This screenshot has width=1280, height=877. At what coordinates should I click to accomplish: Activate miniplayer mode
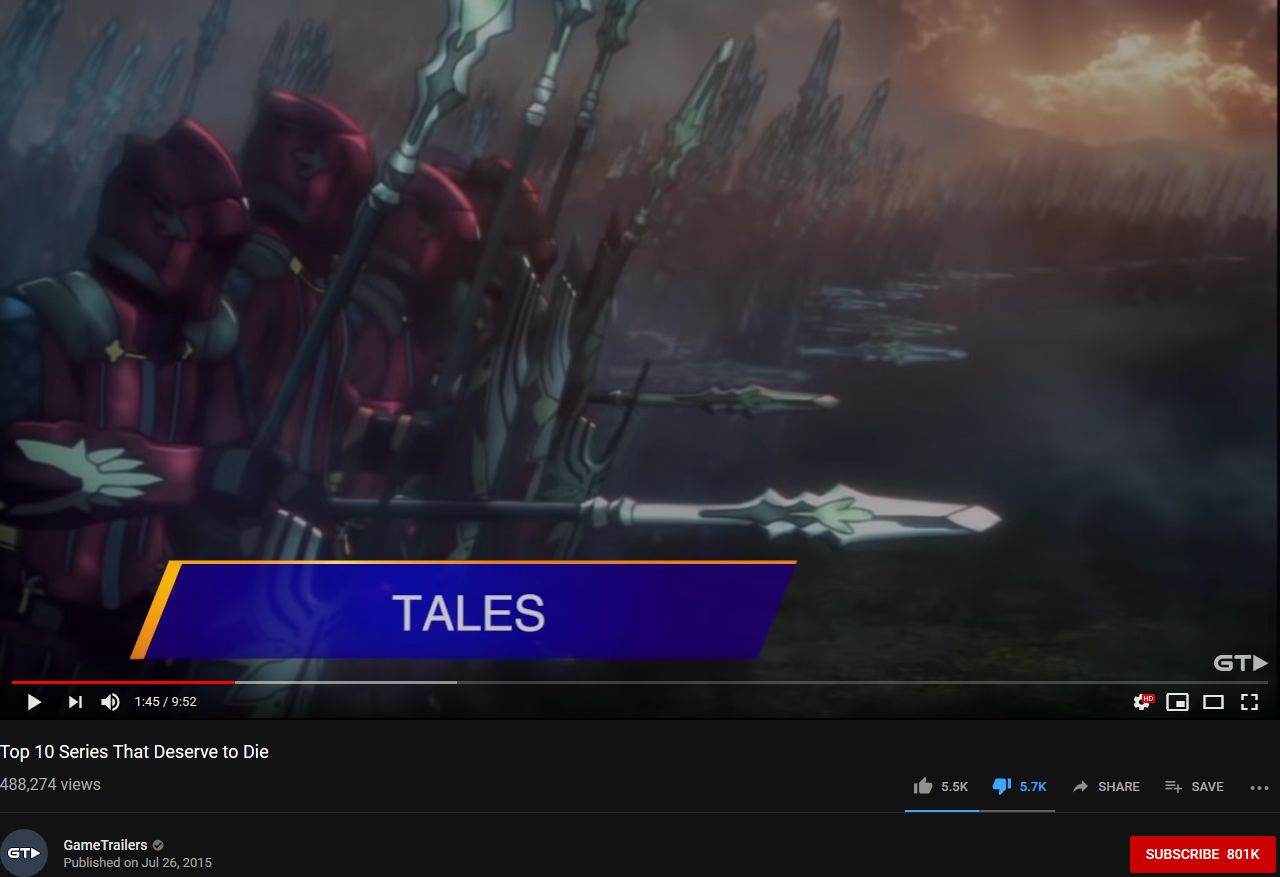point(1178,702)
